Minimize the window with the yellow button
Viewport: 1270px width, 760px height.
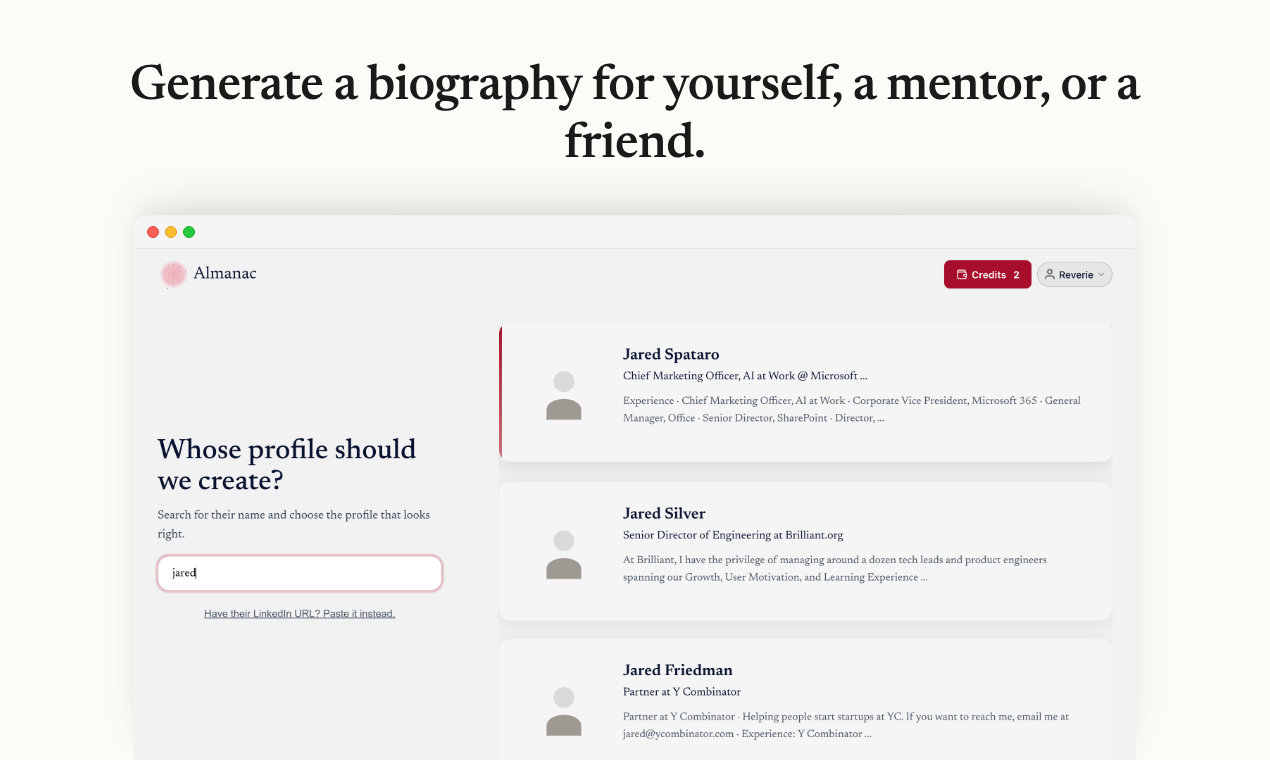(x=171, y=232)
